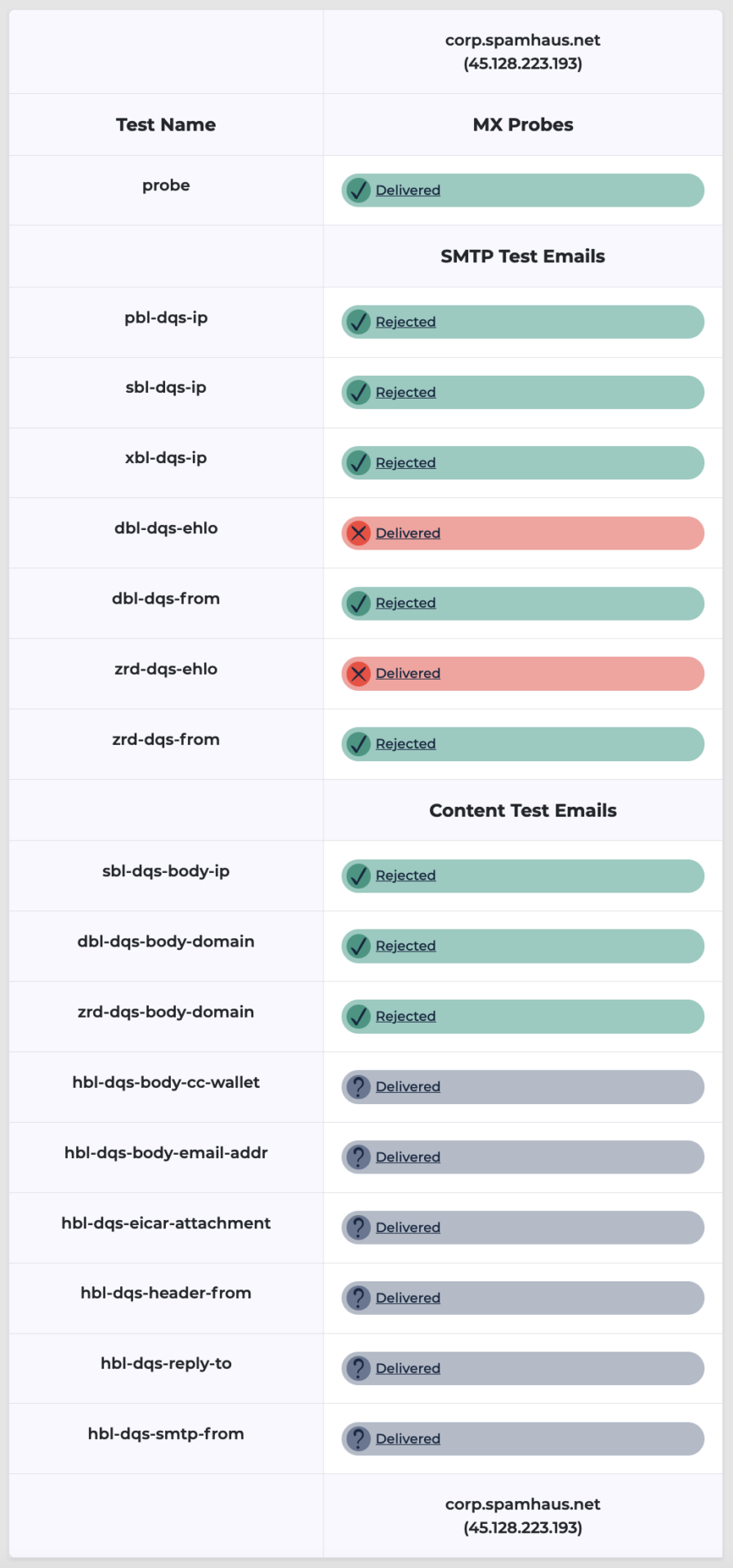Viewport: 733px width, 1568px height.
Task: Open Delivered link for zrd-dqs-ehlo test
Action: (408, 674)
